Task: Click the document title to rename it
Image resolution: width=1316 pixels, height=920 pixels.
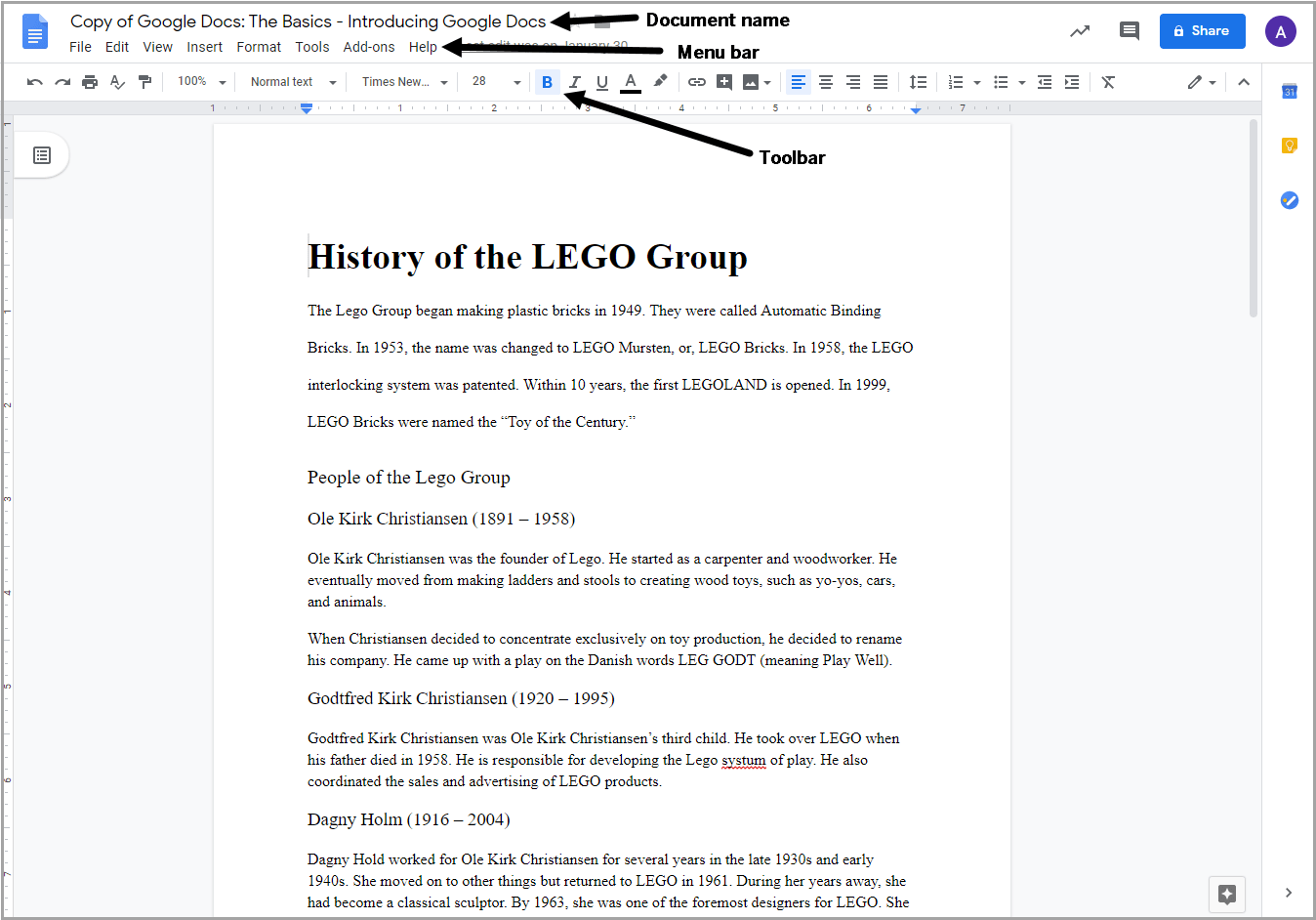Action: [308, 21]
